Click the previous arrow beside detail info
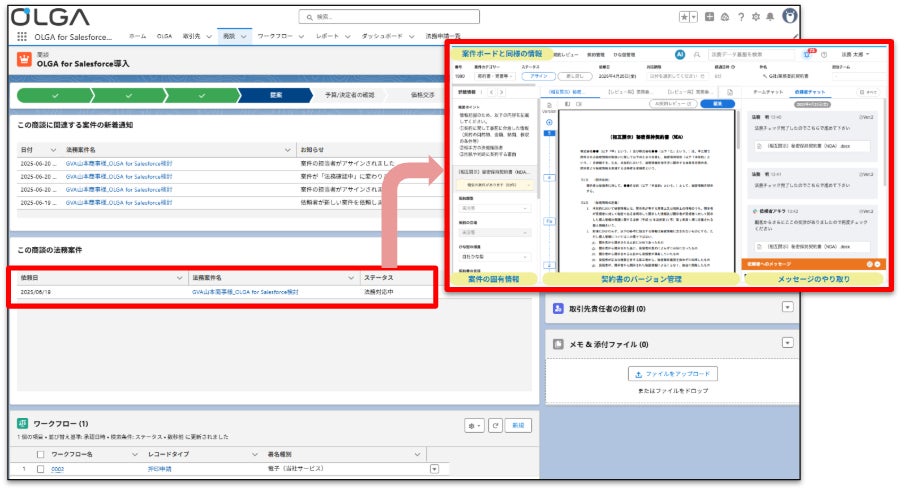The width and height of the screenshot is (904, 490). coord(492,92)
